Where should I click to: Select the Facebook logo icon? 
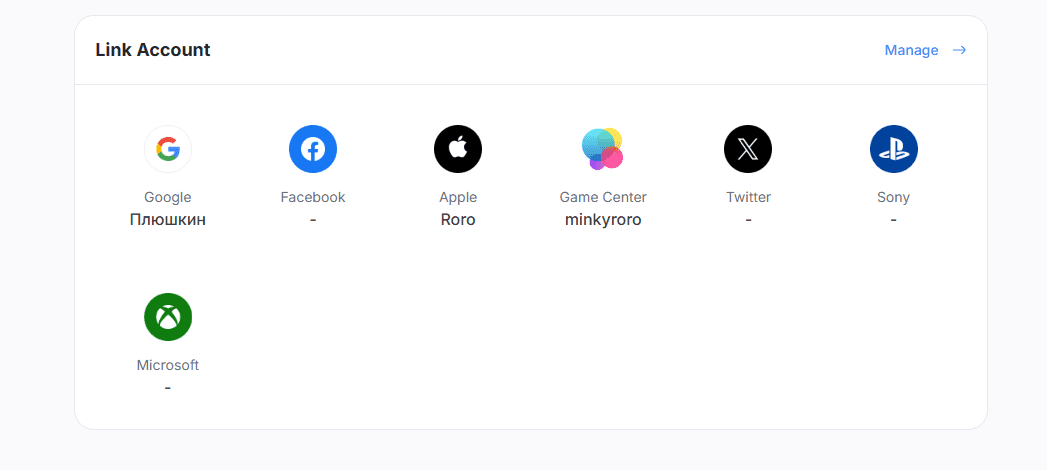pos(313,150)
